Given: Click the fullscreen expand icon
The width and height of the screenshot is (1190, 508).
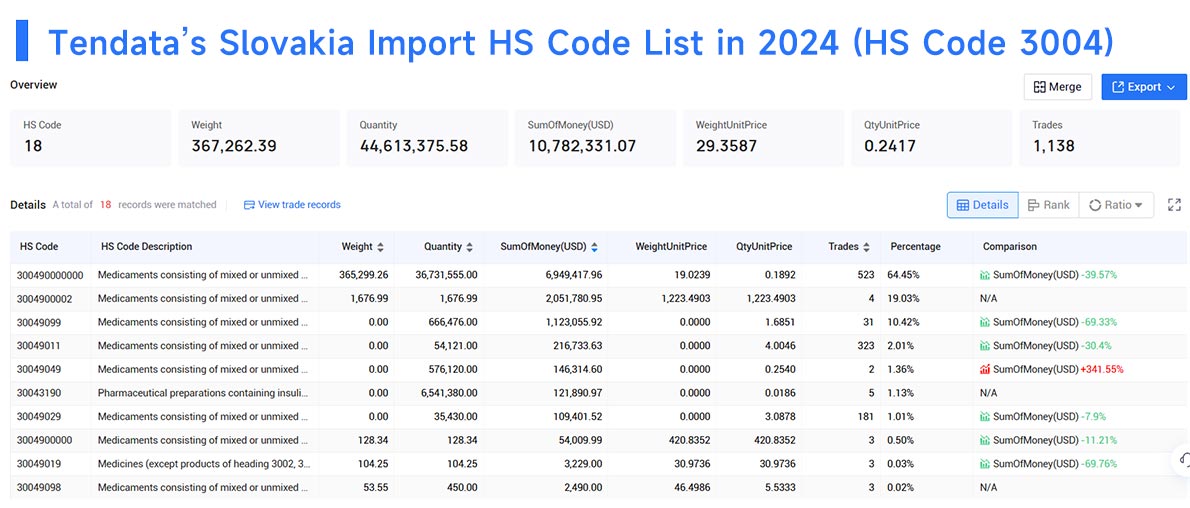Looking at the screenshot, I should [x=1174, y=204].
